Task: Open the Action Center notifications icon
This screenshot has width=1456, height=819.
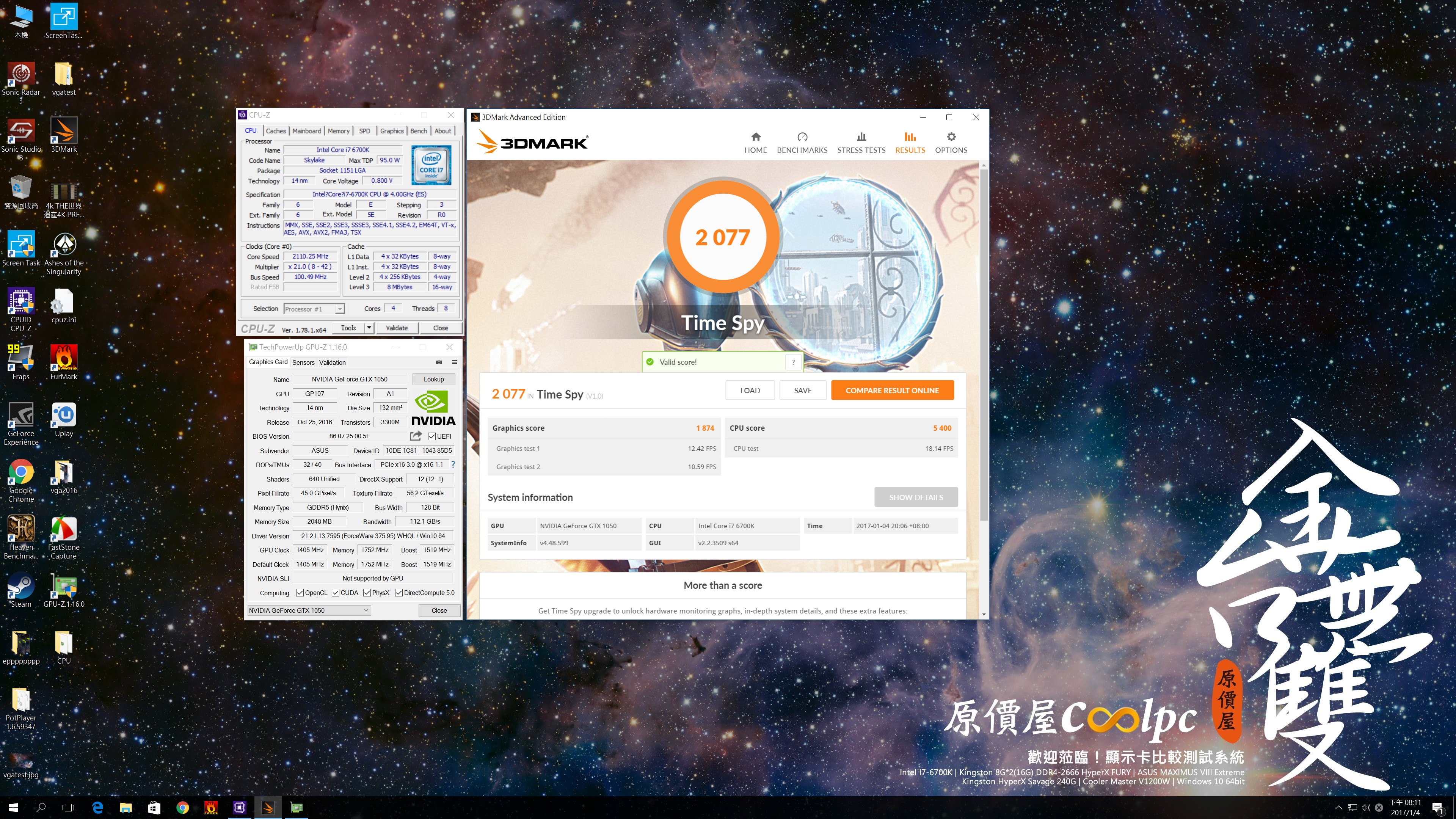Action: pos(1438,808)
